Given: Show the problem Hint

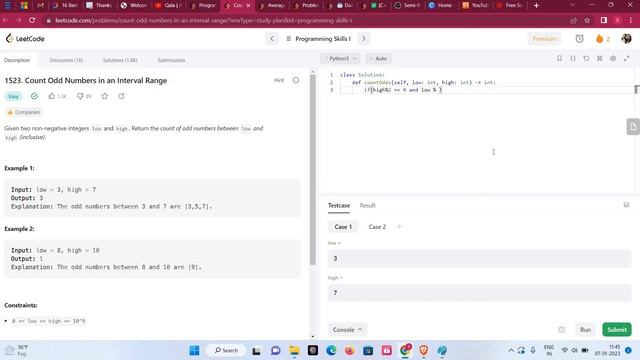Looking at the screenshot, I should click(279, 80).
